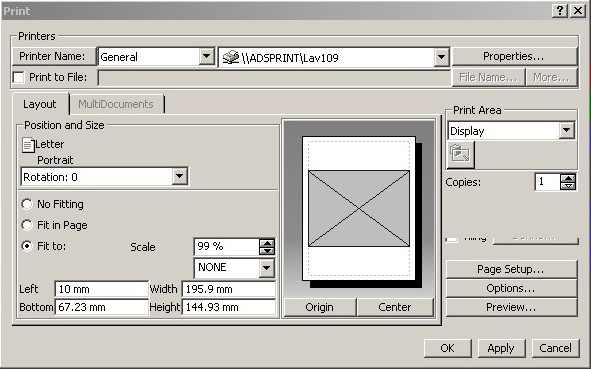Image resolution: width=591 pixels, height=369 pixels.
Task: Increase Copies with the up spinner
Action: [x=568, y=178]
